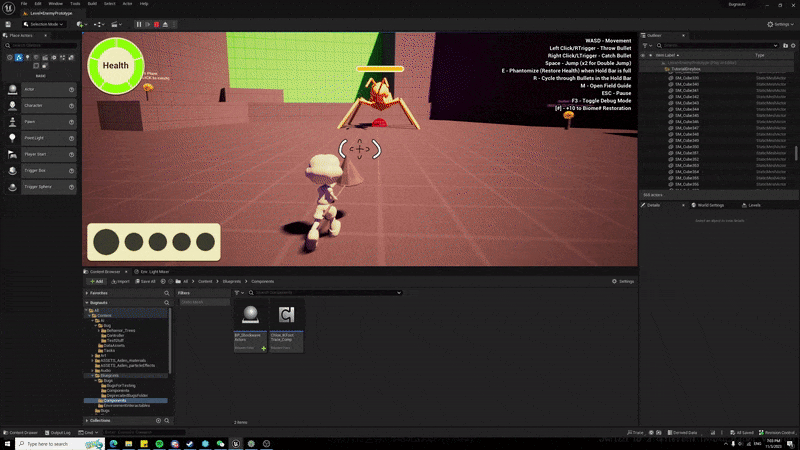Toggle the visibility eye column in Outliner
Screen dimensions: 800x450
click(x=643, y=55)
